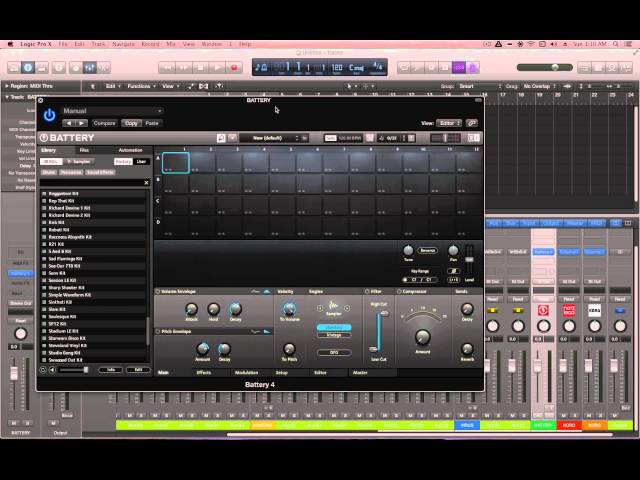
Task: Click the Tune knob
Action: (408, 250)
